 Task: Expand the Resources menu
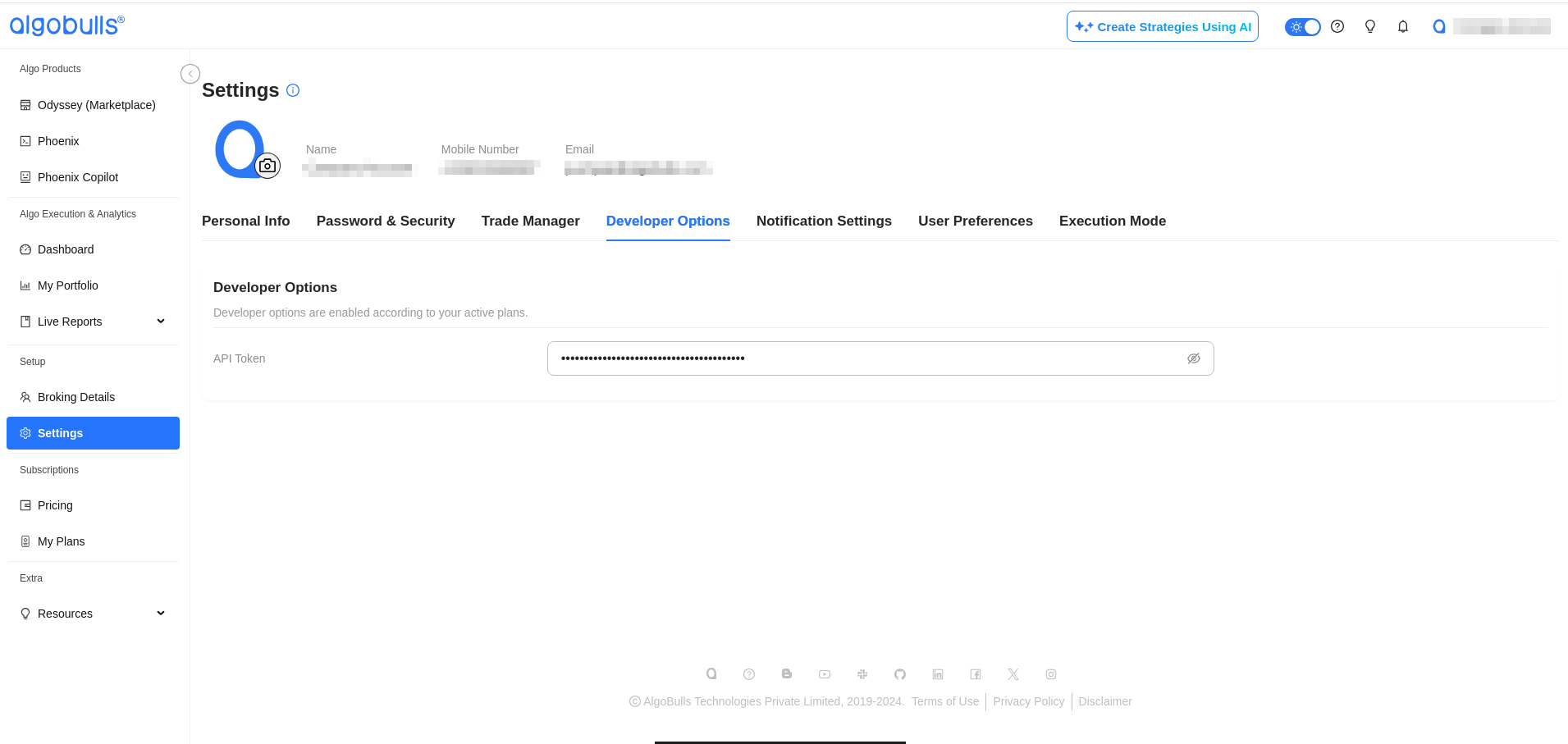click(x=93, y=614)
